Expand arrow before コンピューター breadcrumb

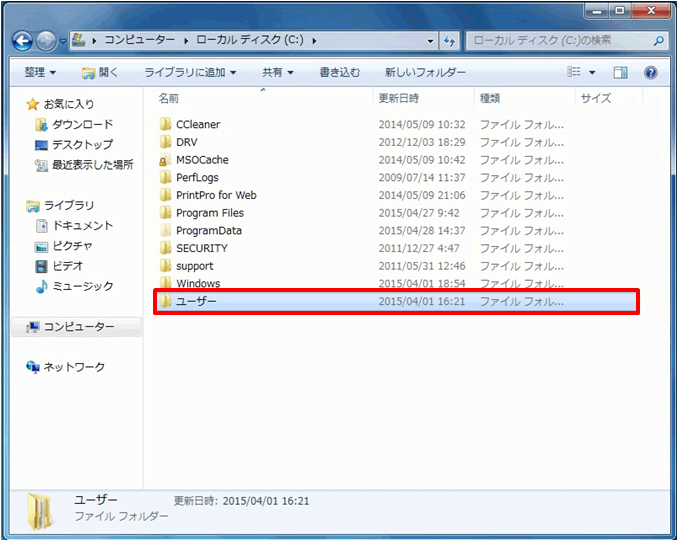coord(95,41)
